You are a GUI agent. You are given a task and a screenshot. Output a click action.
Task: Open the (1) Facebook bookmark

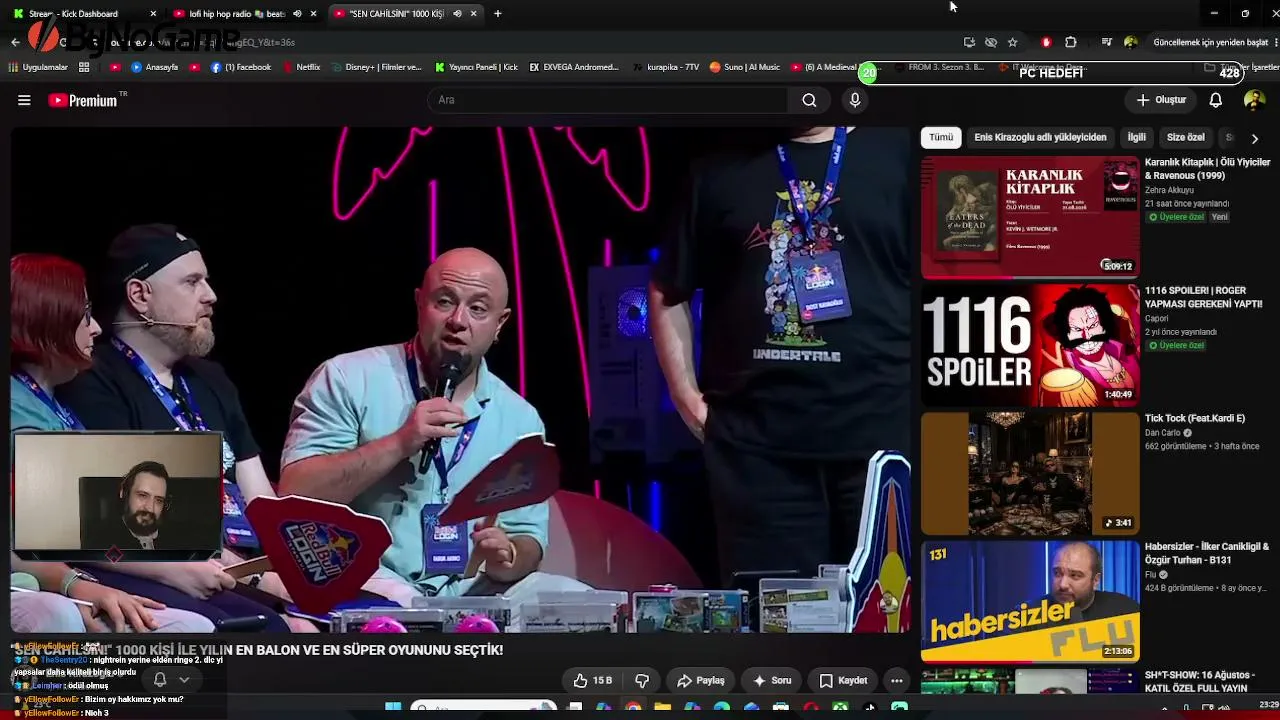pos(241,67)
